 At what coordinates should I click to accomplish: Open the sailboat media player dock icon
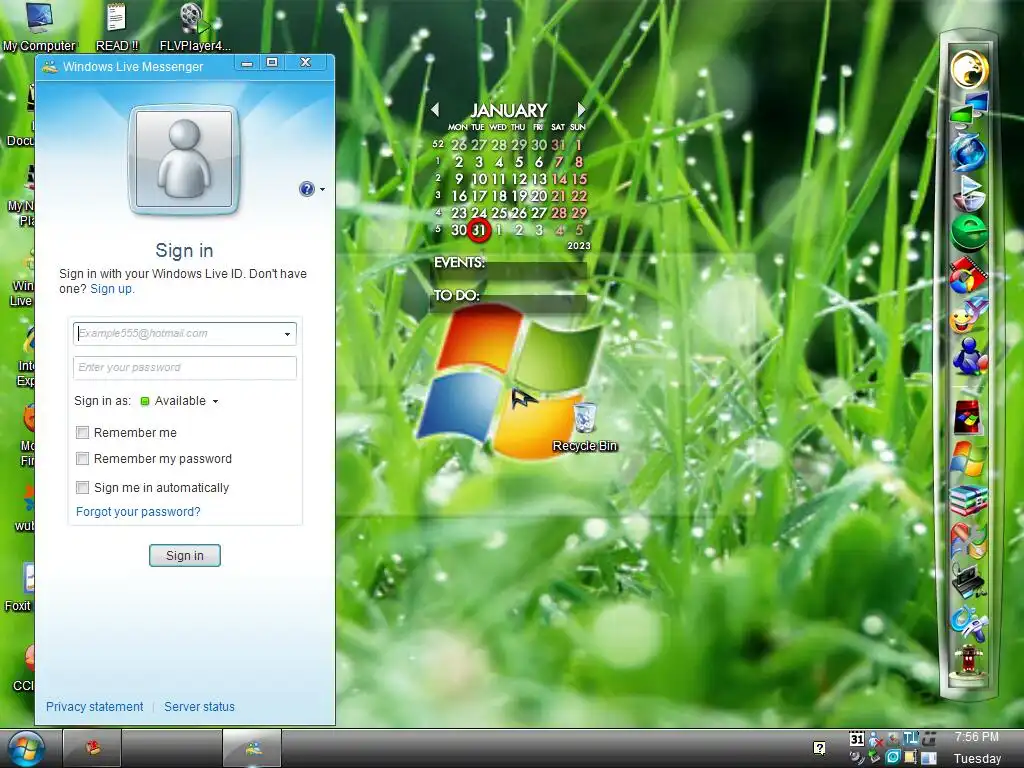(969, 193)
